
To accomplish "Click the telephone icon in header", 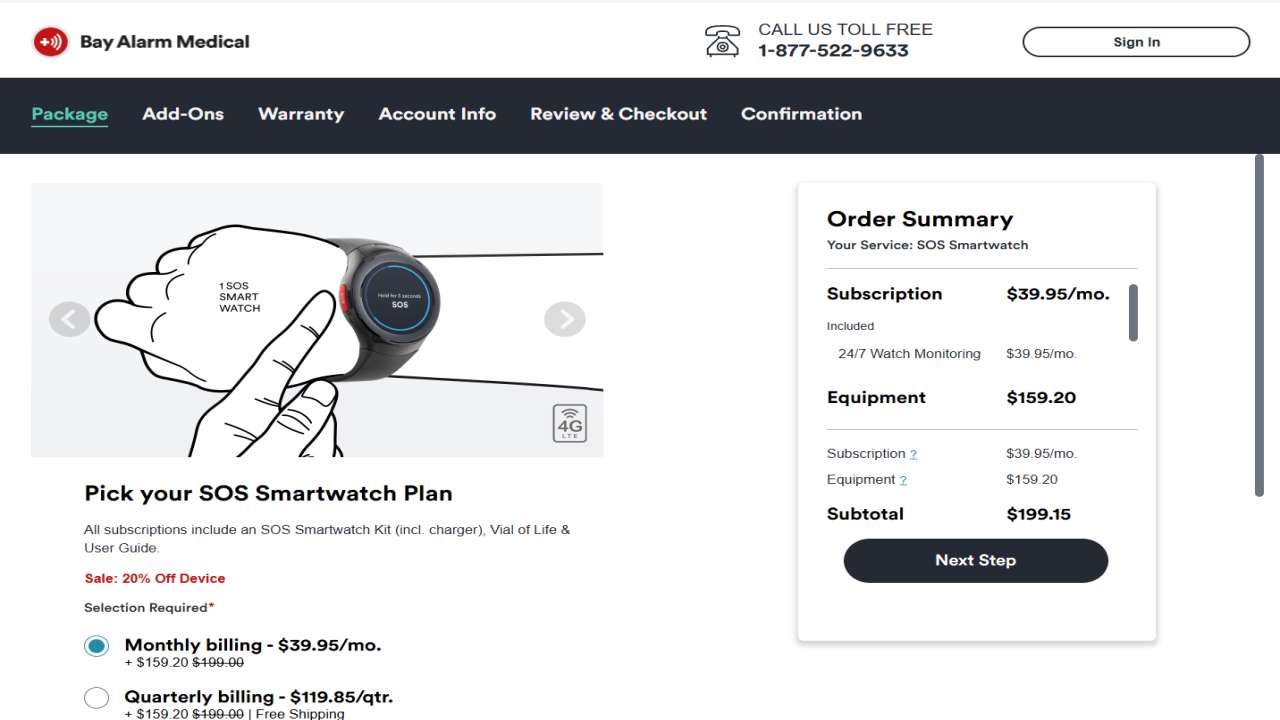I will [x=722, y=41].
